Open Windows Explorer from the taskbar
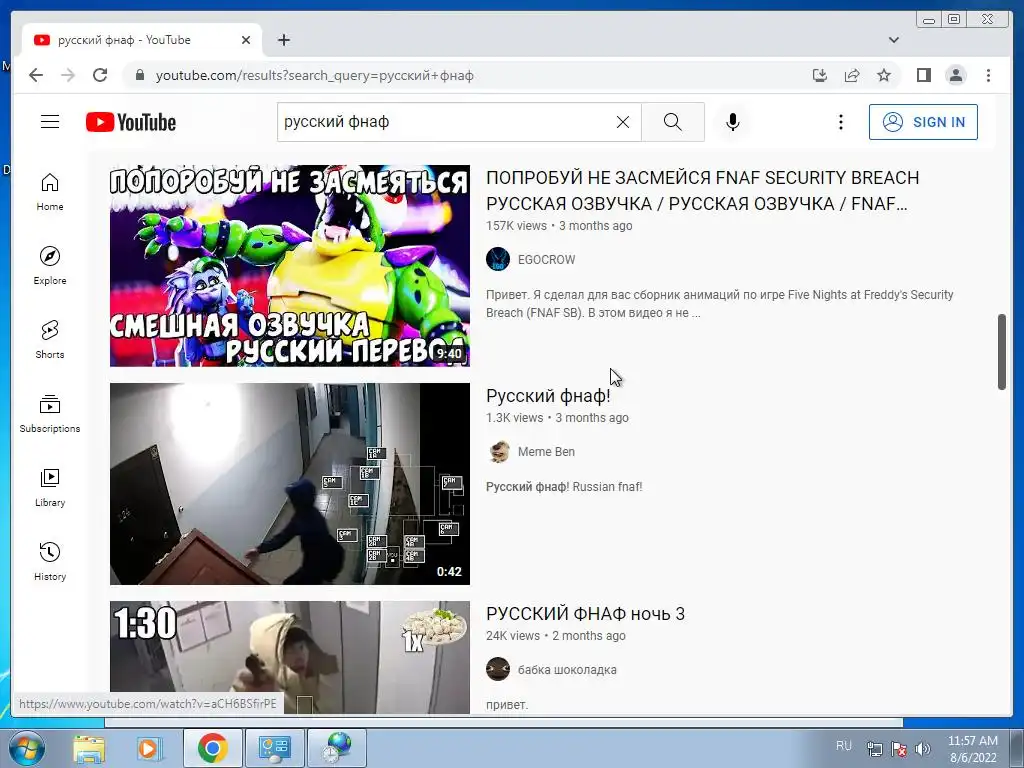Viewport: 1024px width, 768px height. pos(89,748)
